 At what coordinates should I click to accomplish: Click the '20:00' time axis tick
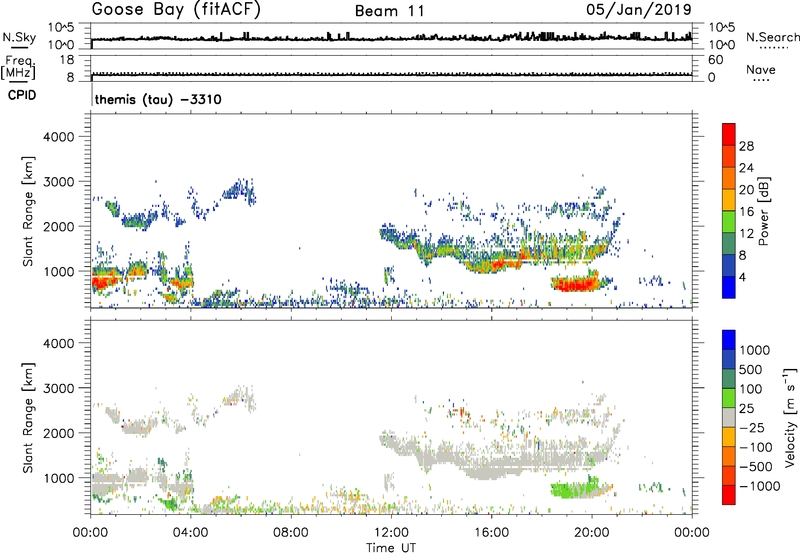click(592, 533)
